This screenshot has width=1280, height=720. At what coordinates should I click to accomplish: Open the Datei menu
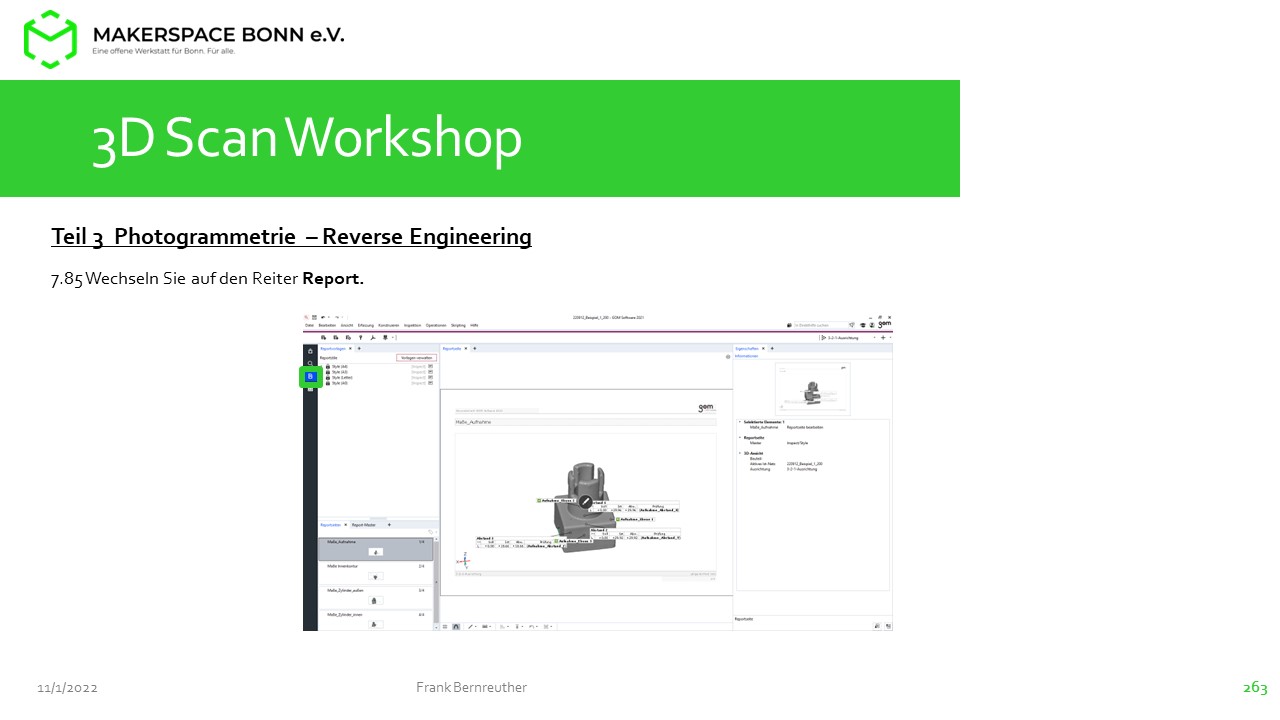tap(310, 325)
